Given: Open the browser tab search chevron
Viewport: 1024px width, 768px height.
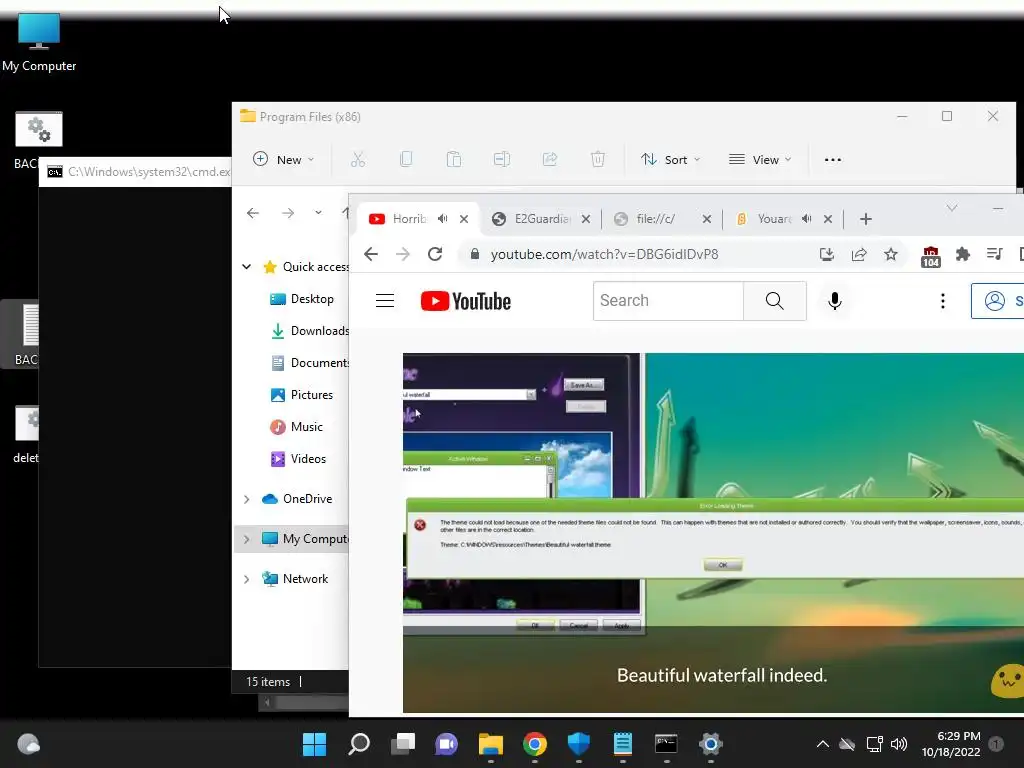Looking at the screenshot, I should [x=952, y=208].
